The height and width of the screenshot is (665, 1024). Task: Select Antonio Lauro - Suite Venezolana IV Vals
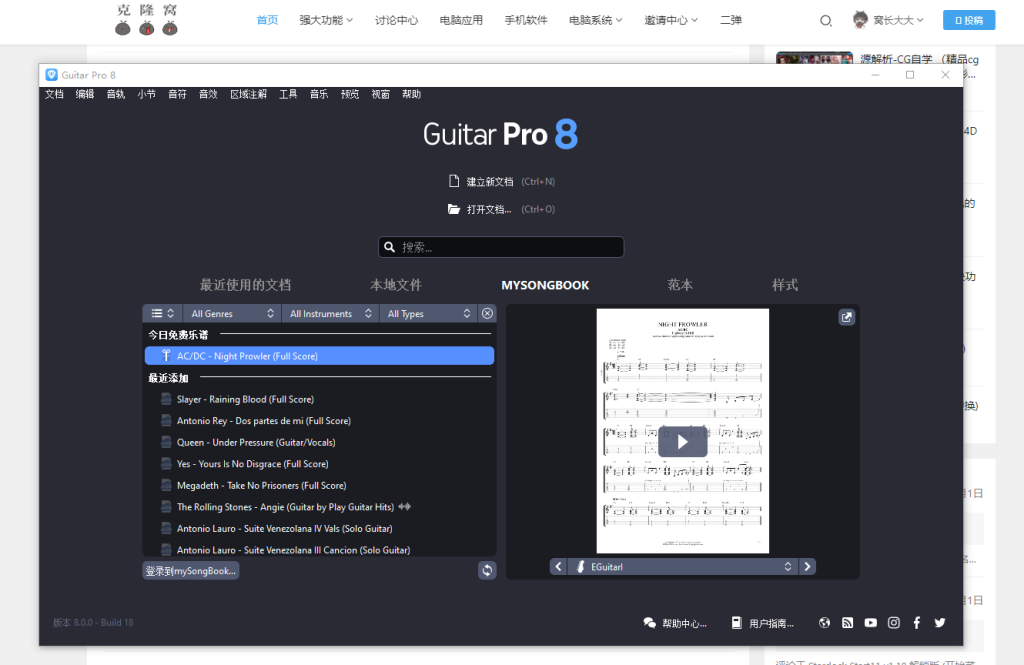coord(285,528)
